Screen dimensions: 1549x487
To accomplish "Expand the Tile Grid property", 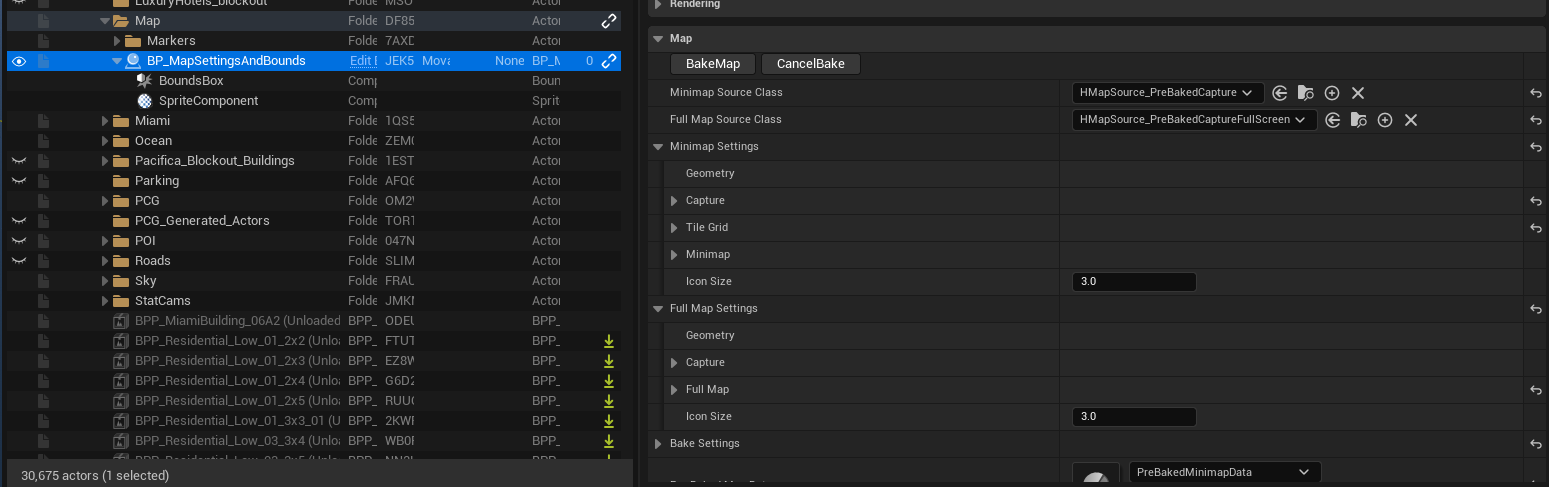I will (675, 228).
